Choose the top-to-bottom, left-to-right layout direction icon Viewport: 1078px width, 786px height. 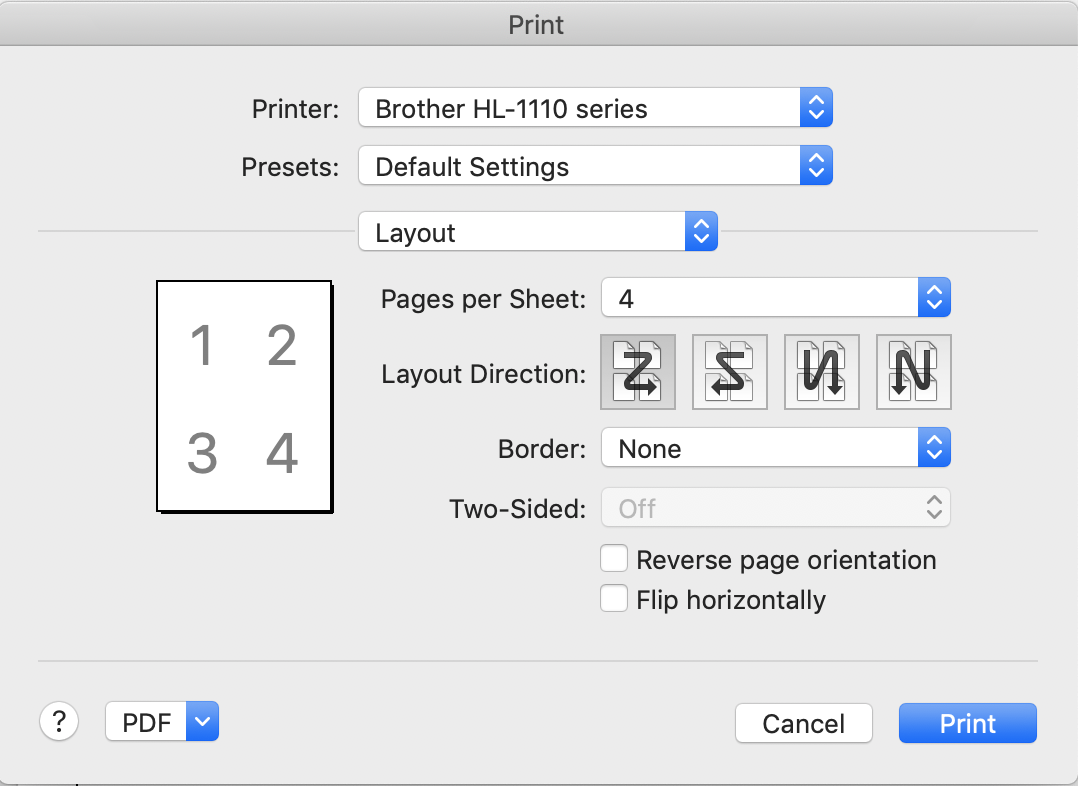click(822, 372)
